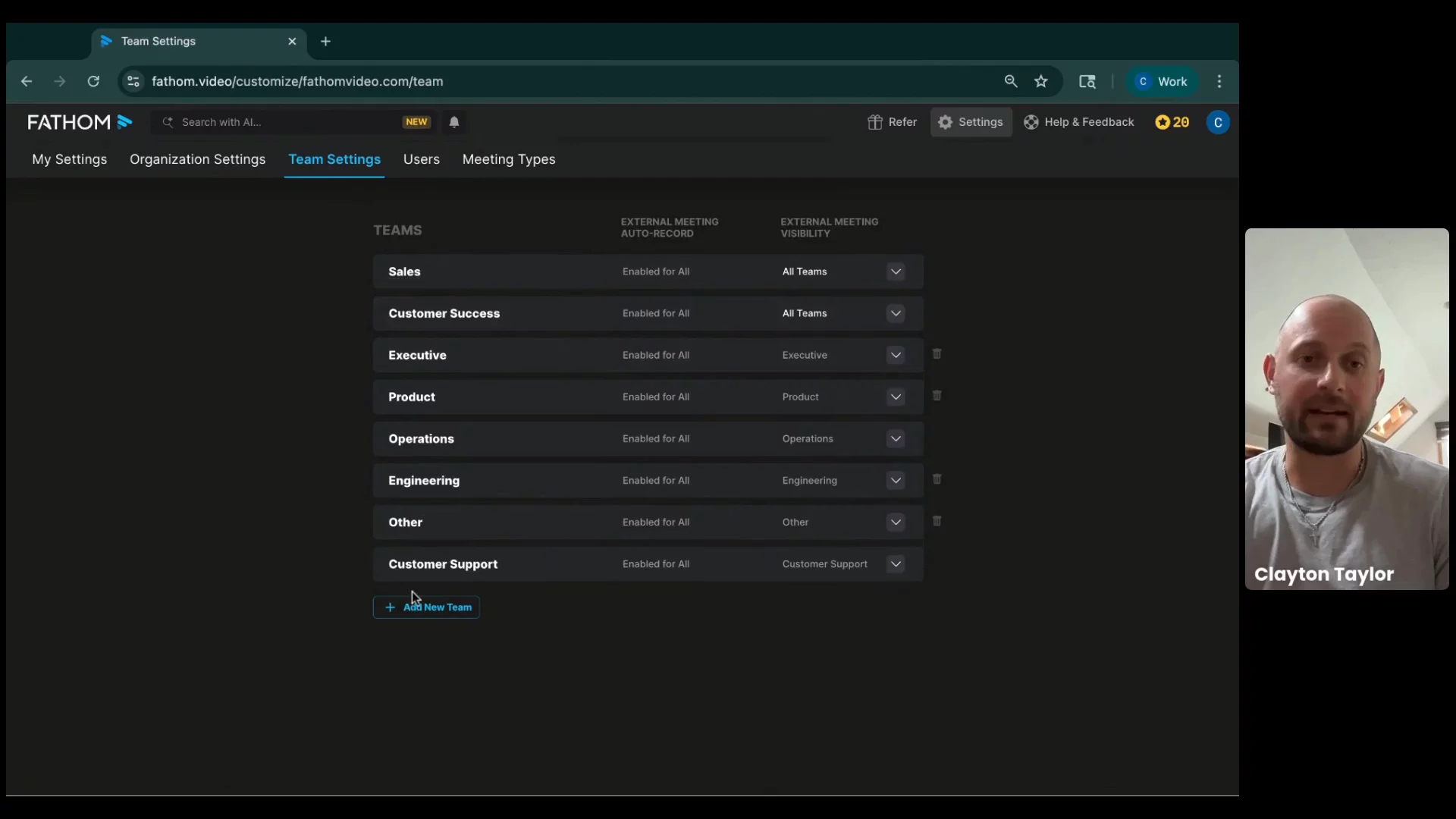Delete the Executive team with trash icon

coord(937,354)
